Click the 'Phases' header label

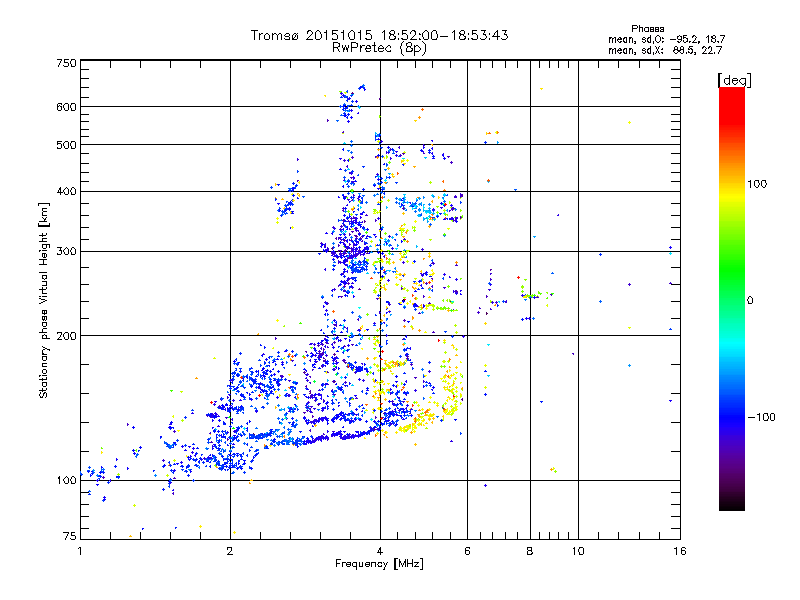point(647,29)
